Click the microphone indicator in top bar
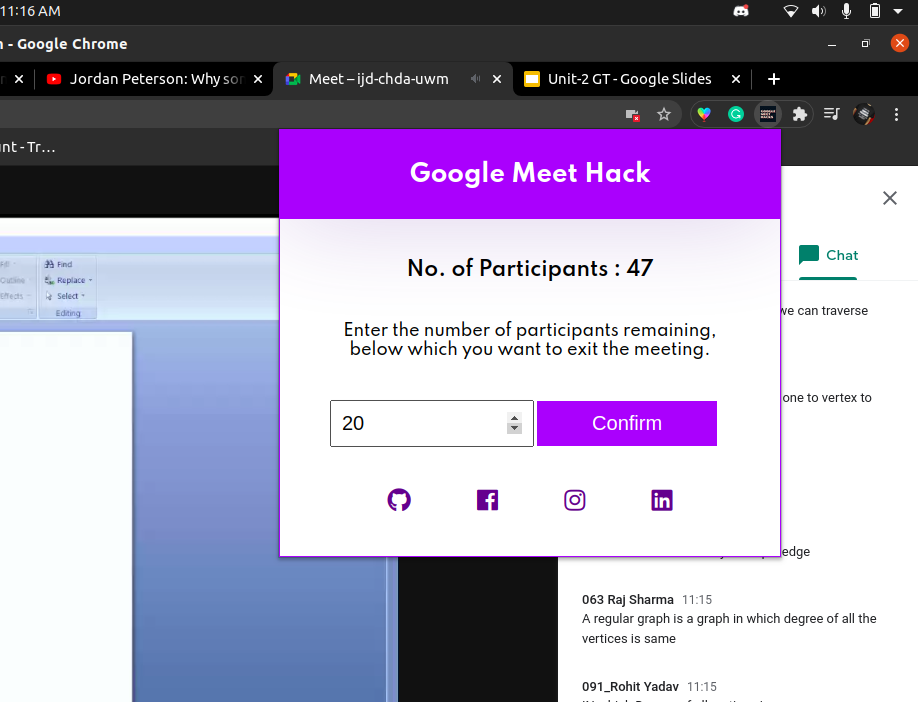 tap(846, 11)
